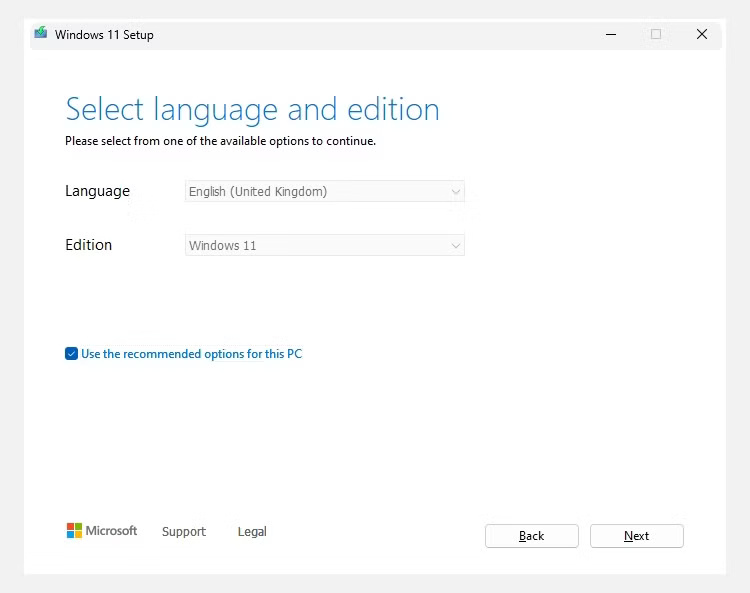Viewport: 750px width, 593px height.
Task: Click the maximize window icon
Action: coord(656,34)
